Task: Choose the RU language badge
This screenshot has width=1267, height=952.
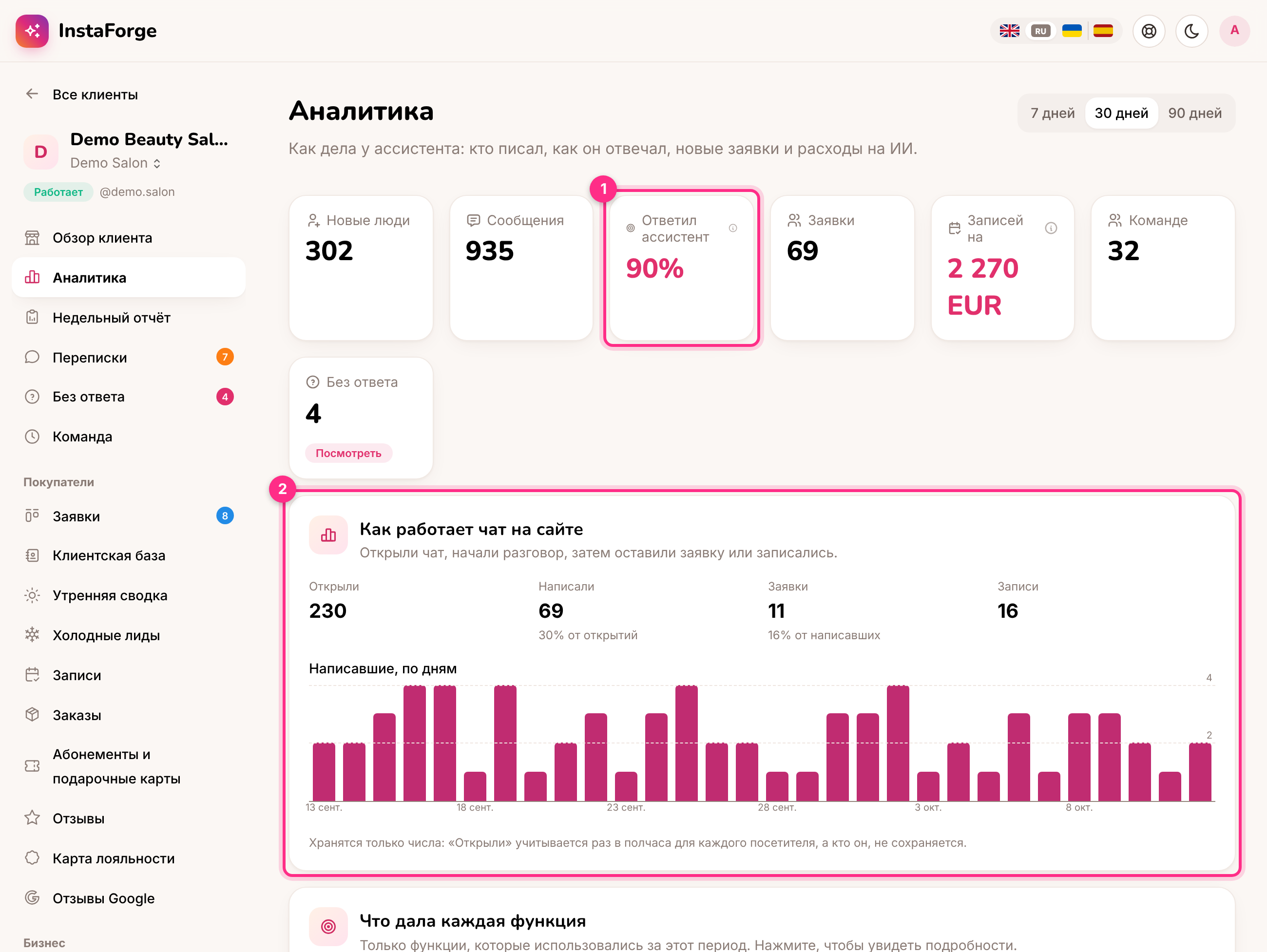Action: [1040, 31]
